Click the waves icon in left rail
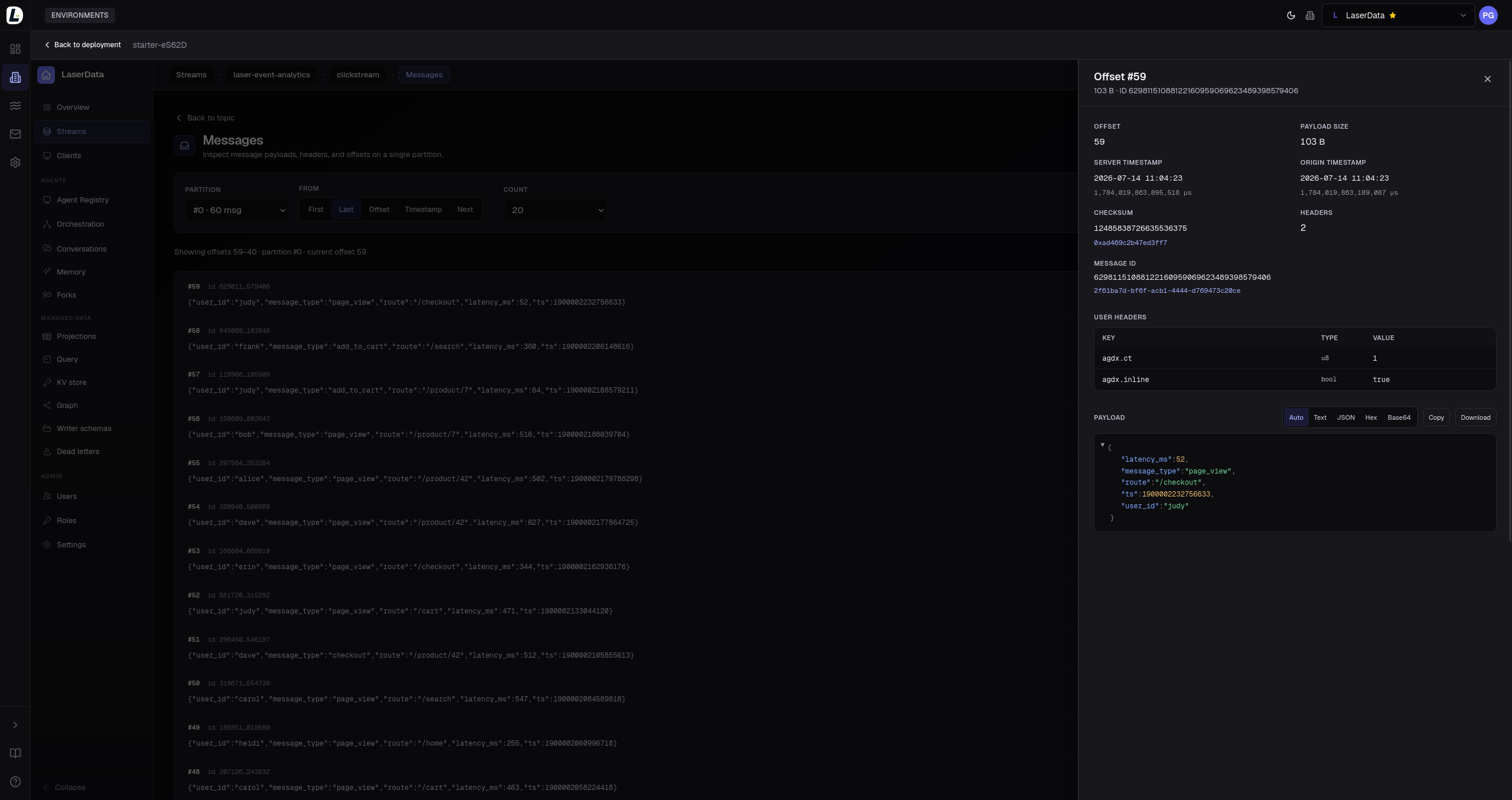 tap(15, 106)
